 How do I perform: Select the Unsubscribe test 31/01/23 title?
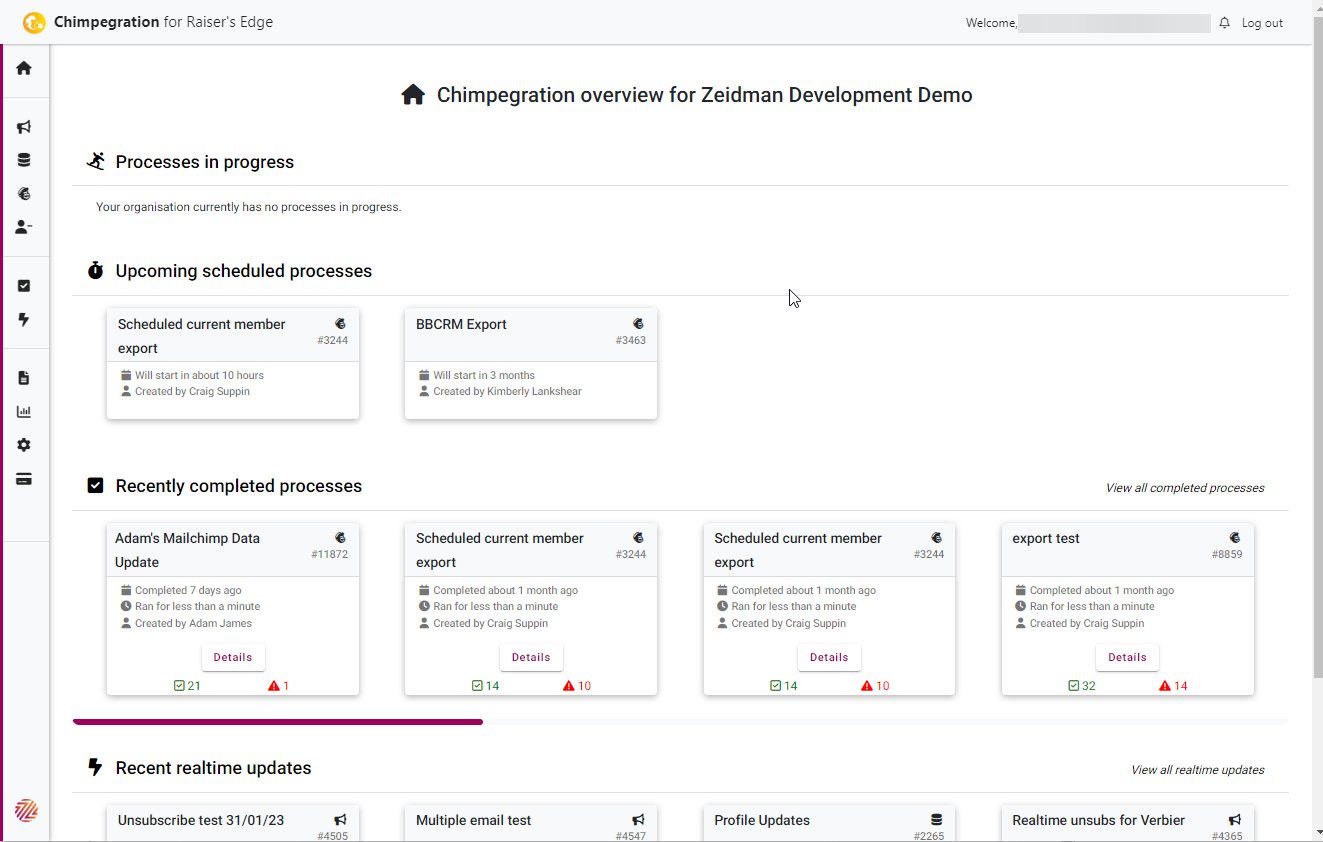coord(201,820)
